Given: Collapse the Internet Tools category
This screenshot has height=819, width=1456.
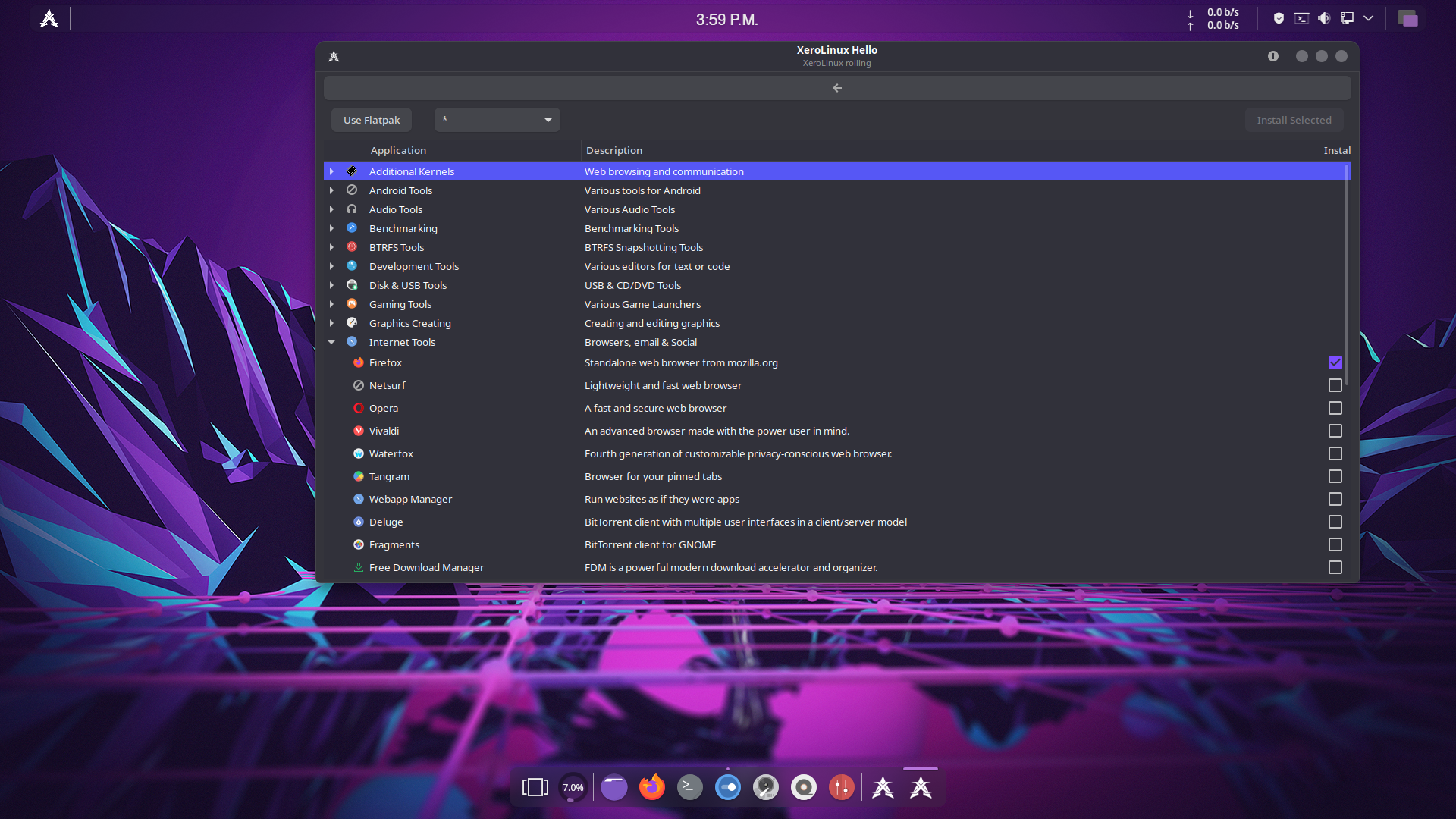Looking at the screenshot, I should click(331, 342).
